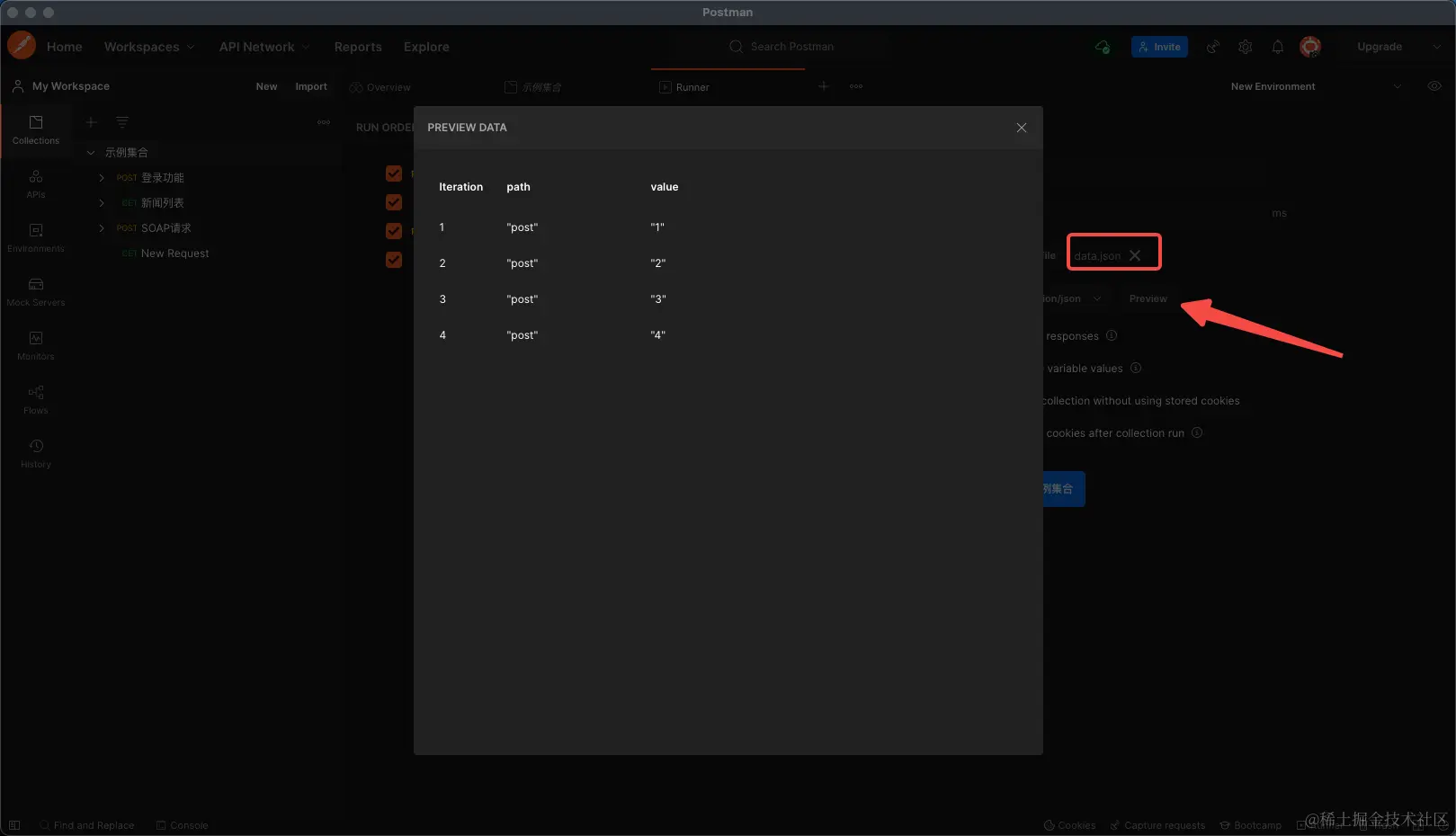Image resolution: width=1456 pixels, height=836 pixels.
Task: Click the filter collections icon
Action: [x=122, y=122]
